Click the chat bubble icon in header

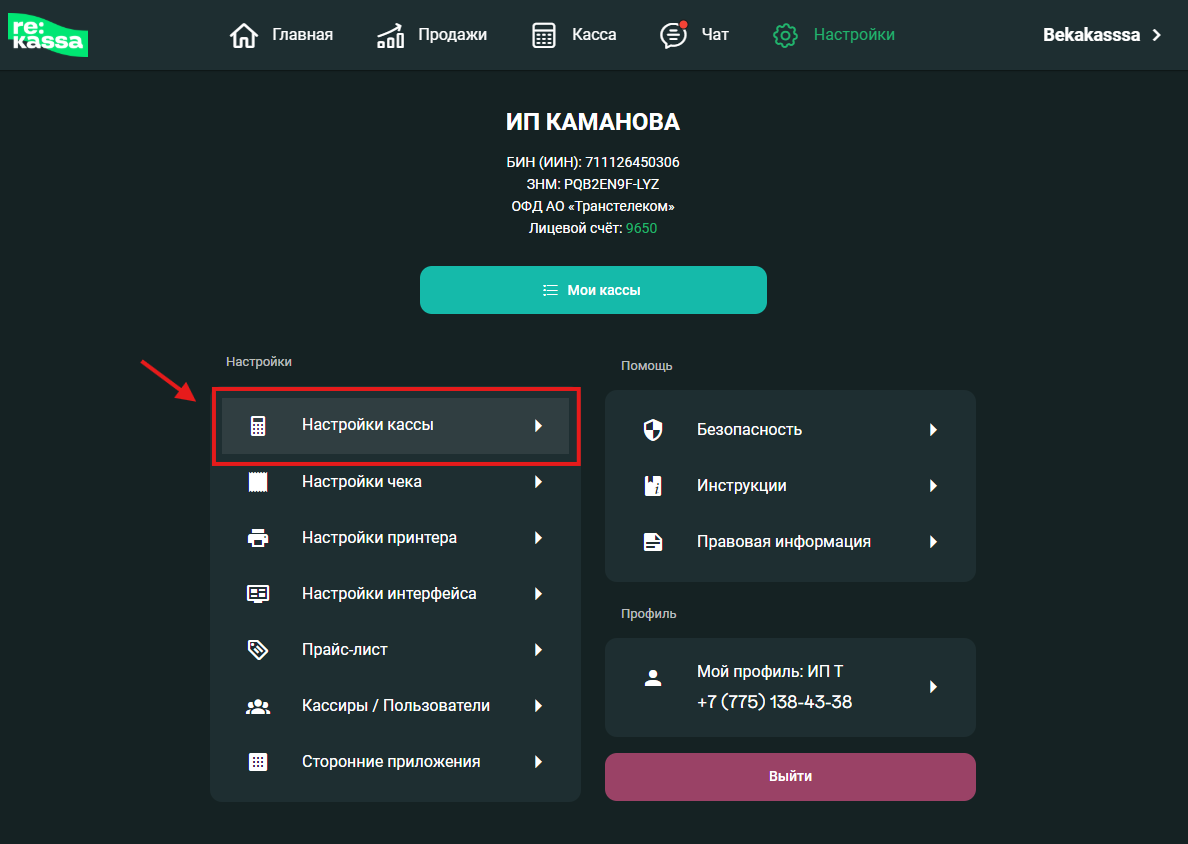pos(674,36)
